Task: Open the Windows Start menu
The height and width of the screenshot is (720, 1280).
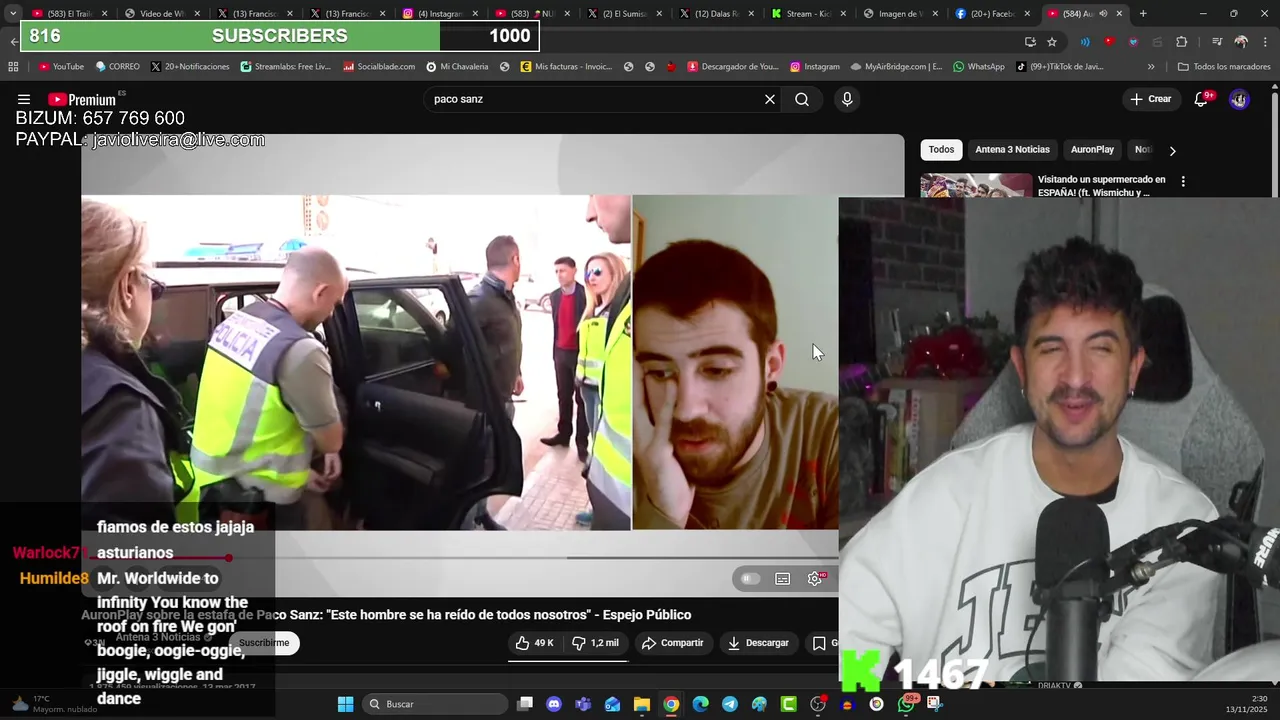Action: click(x=345, y=704)
